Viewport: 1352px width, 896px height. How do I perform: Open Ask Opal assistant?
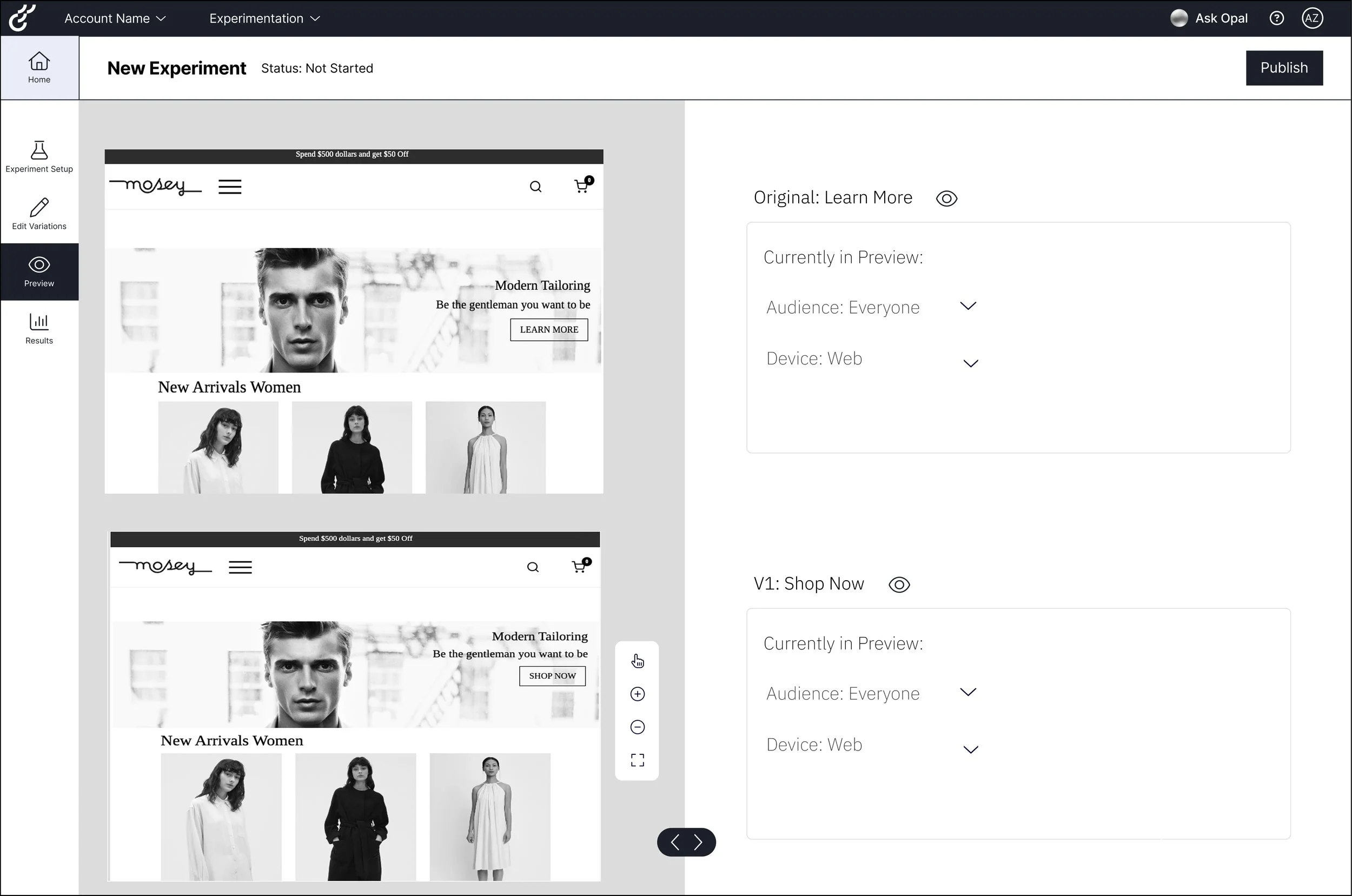(1209, 18)
